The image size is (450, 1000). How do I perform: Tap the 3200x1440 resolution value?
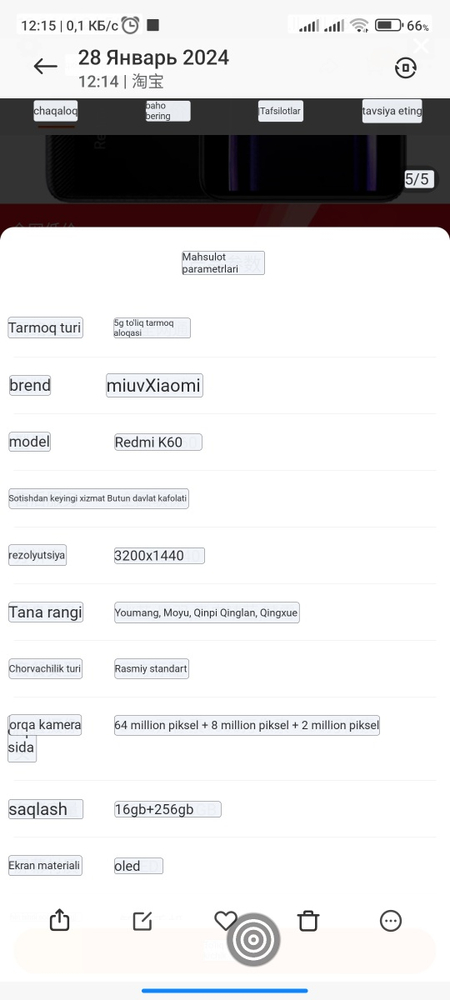pyautogui.click(x=159, y=555)
